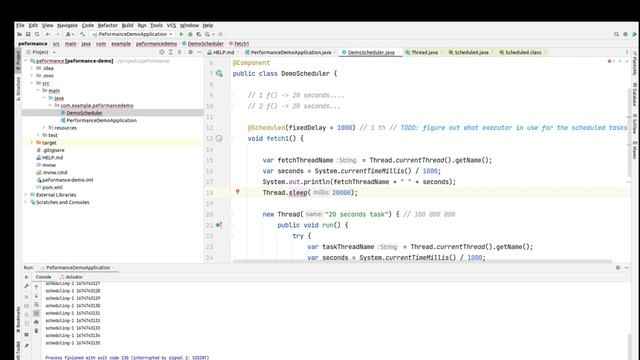Expand the target folder
Screen dimensions: 640x360
[x=32, y=142]
